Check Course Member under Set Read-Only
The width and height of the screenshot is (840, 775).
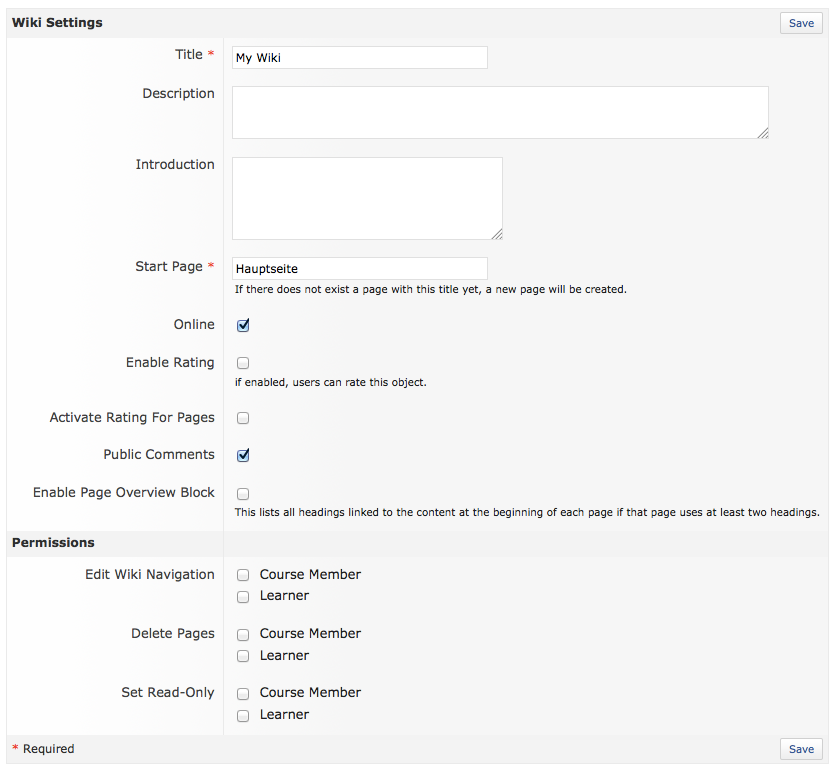click(x=243, y=693)
